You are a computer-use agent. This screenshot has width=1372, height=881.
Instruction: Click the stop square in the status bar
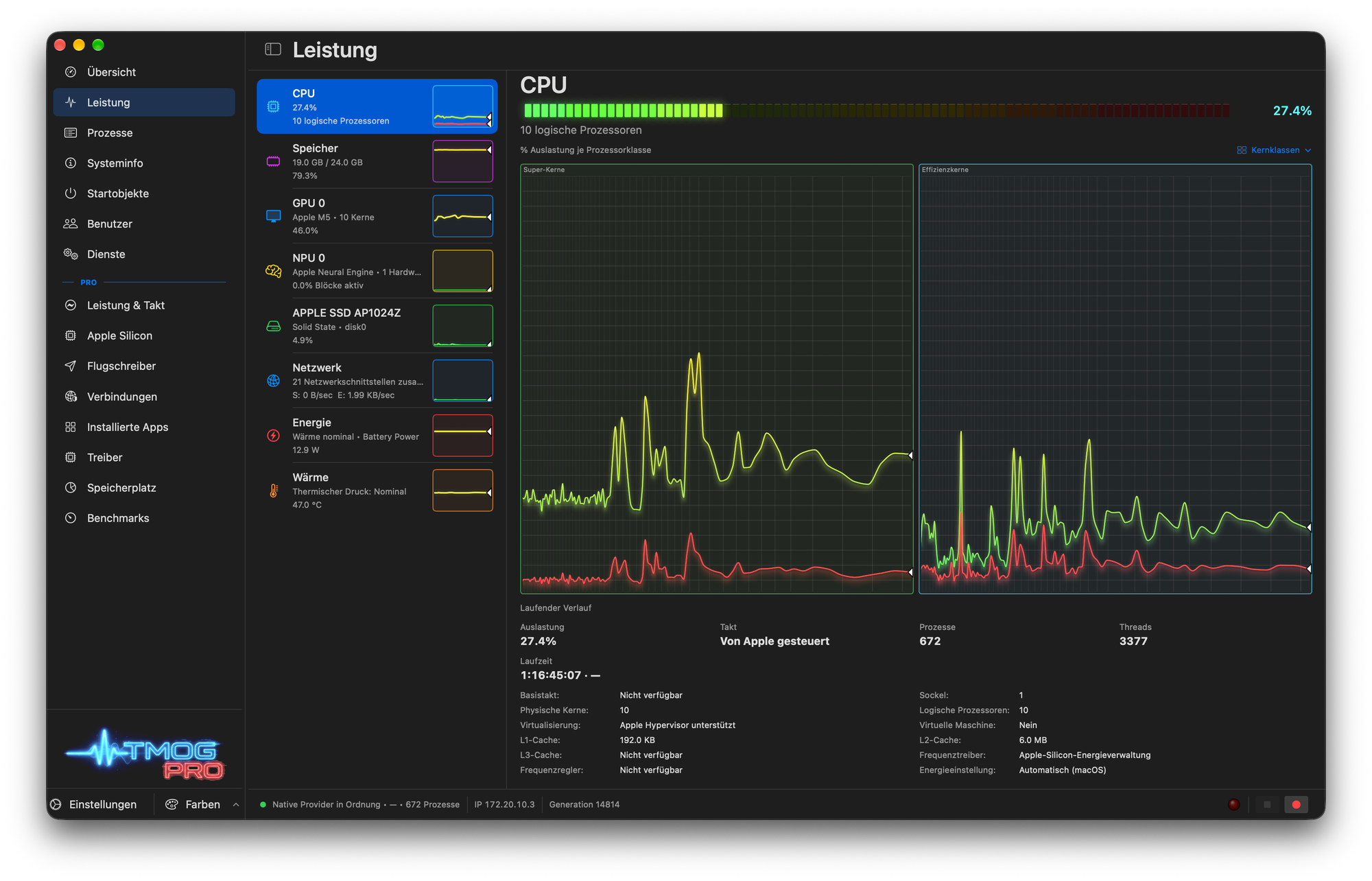point(1267,804)
